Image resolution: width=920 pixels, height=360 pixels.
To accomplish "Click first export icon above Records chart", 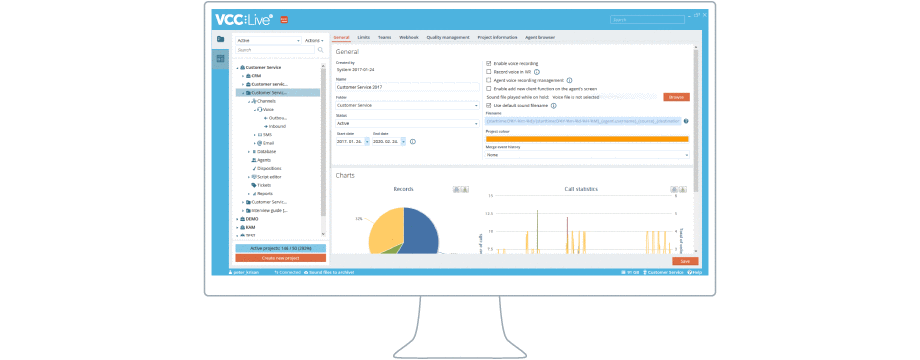I will (456, 189).
